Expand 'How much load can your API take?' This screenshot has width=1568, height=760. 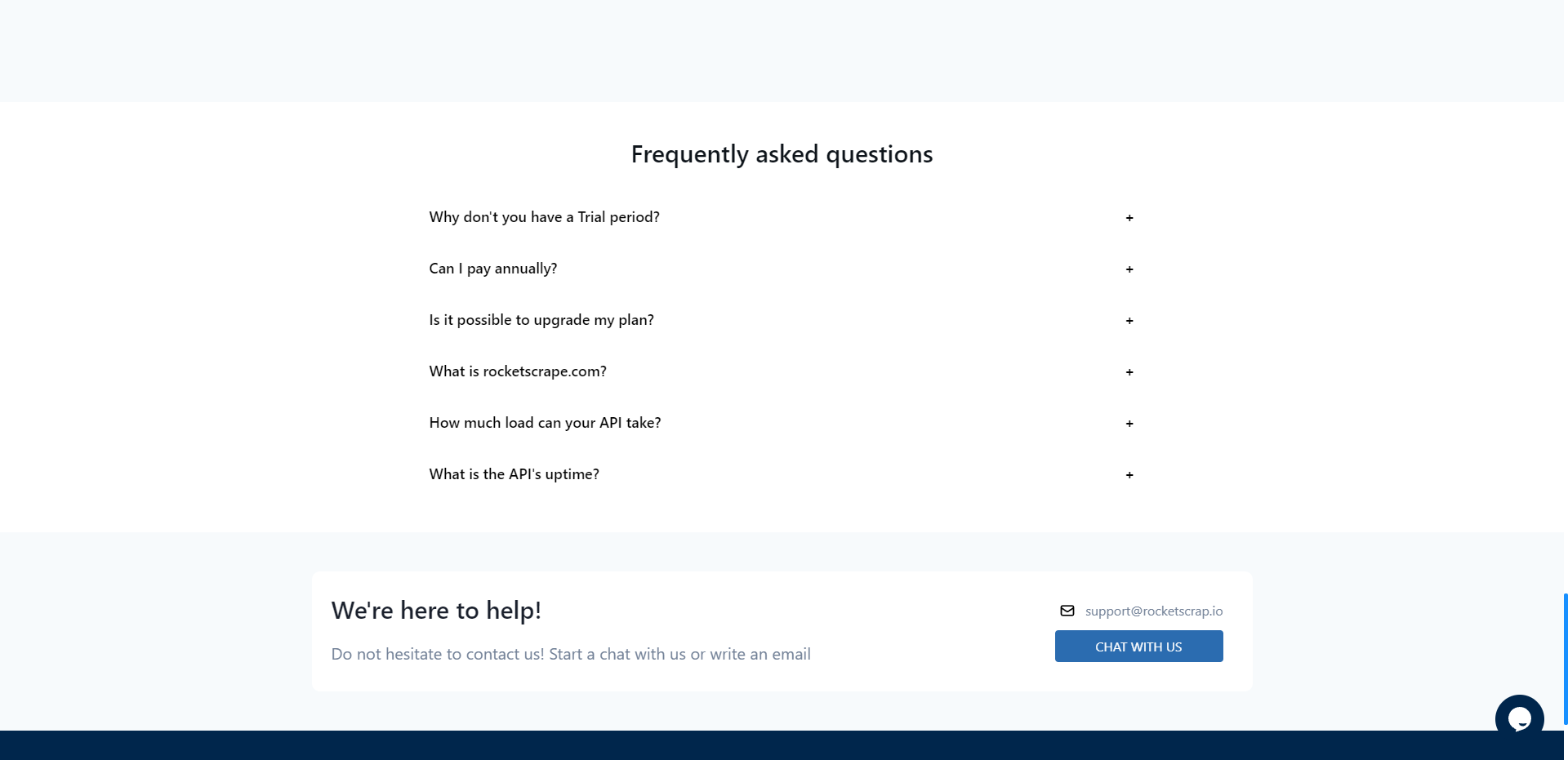click(x=782, y=423)
